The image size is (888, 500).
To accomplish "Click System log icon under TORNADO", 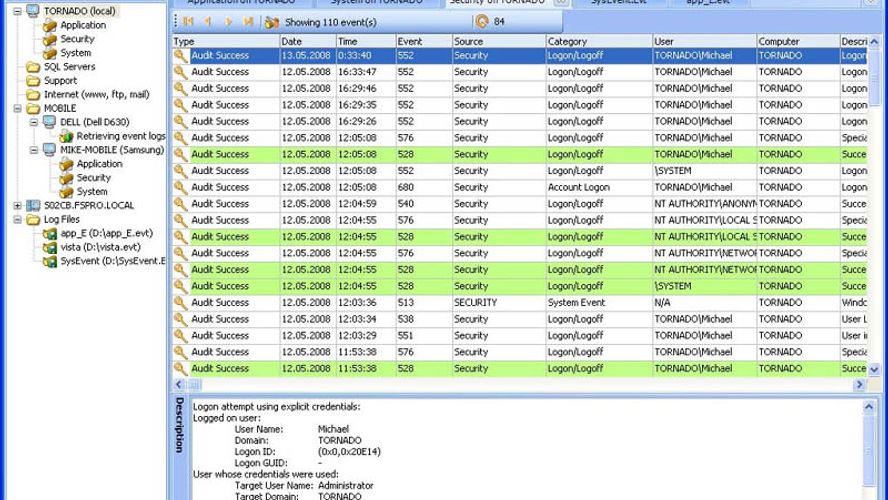I will pos(50,53).
